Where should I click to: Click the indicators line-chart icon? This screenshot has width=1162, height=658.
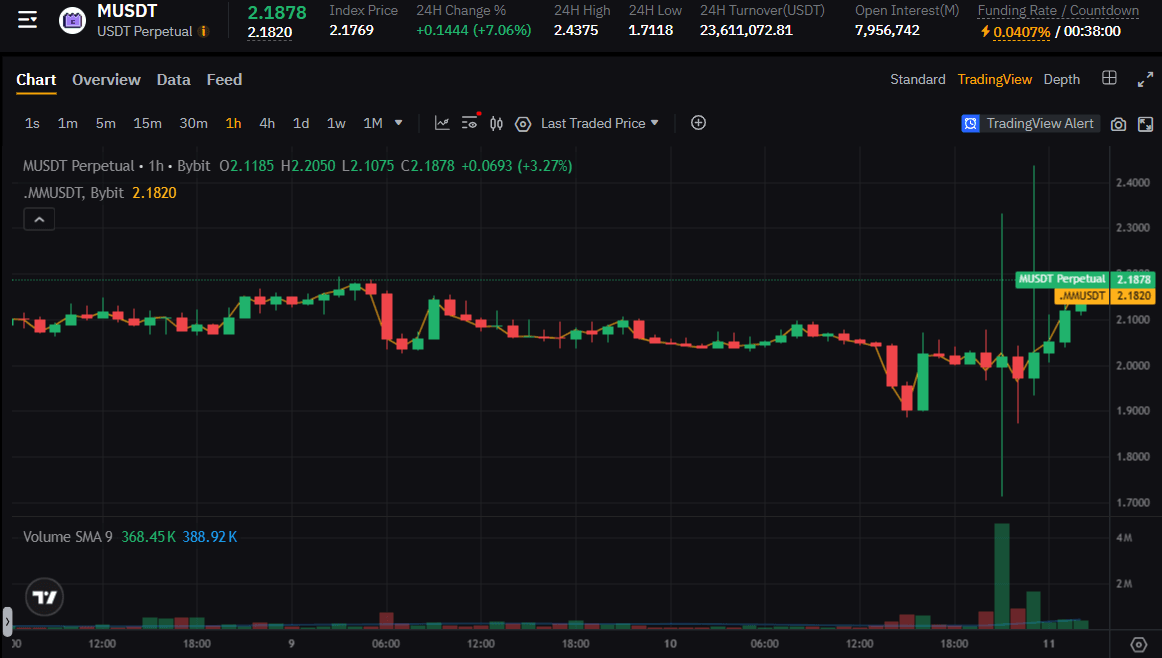442,123
